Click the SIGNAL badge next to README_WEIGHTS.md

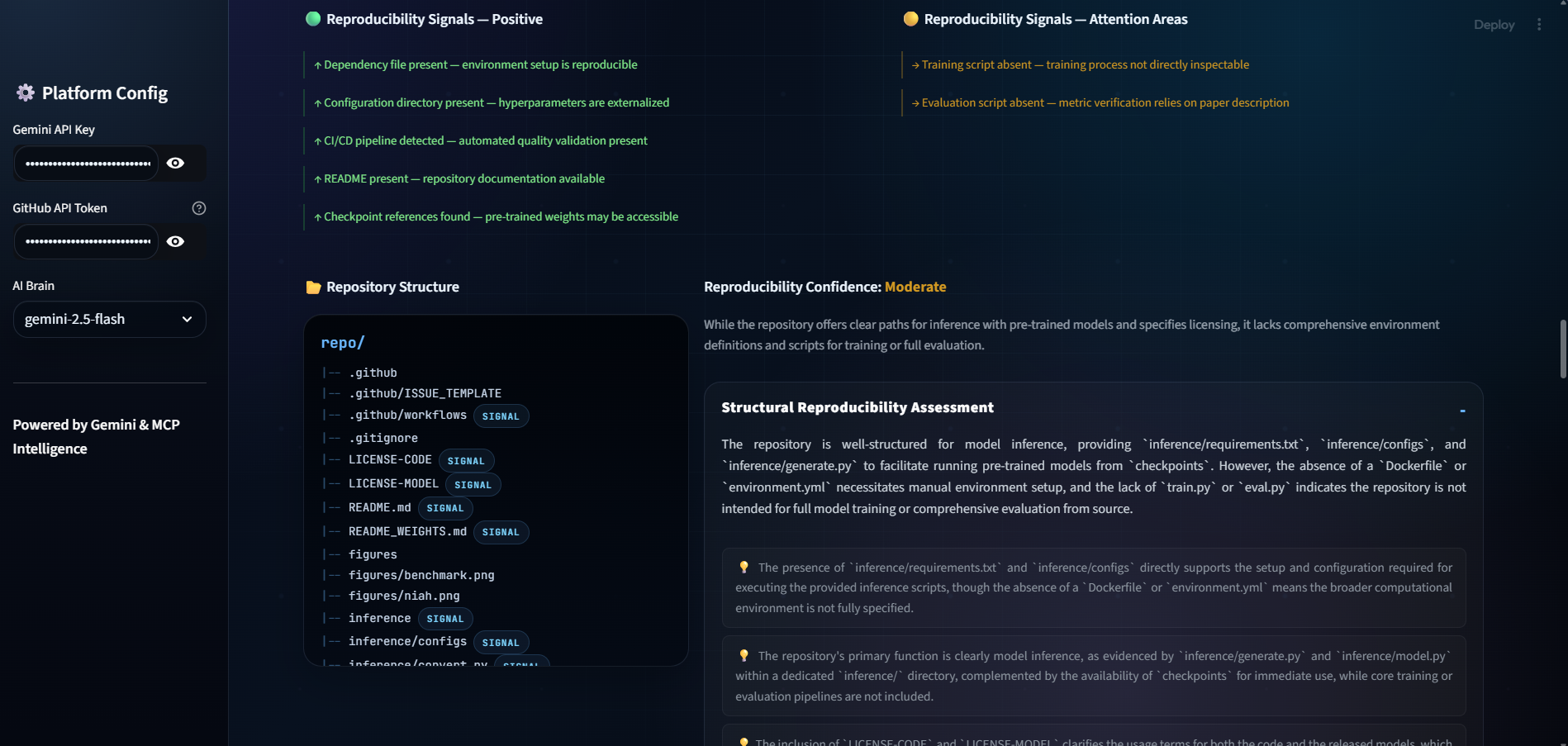(x=501, y=532)
